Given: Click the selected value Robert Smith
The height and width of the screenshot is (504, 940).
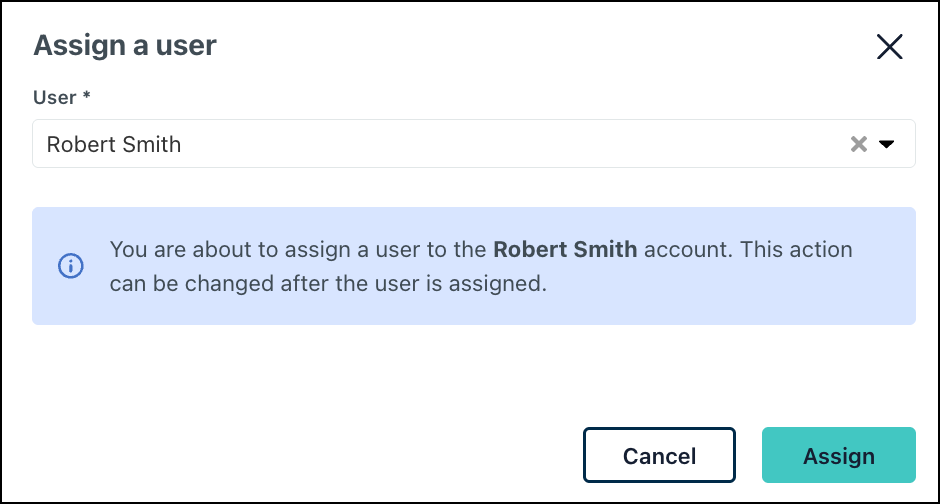Looking at the screenshot, I should pyautogui.click(x=114, y=144).
